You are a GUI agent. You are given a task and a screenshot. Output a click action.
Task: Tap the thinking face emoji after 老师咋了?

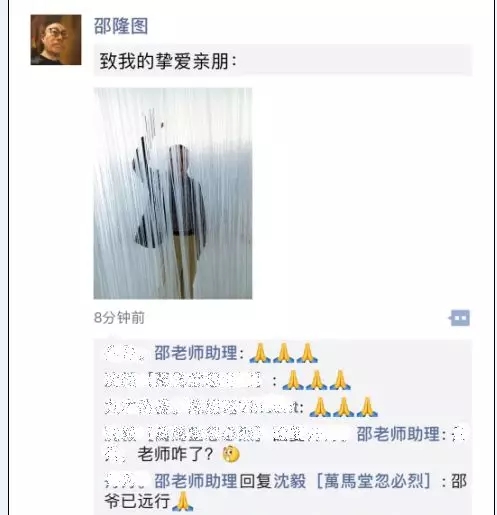(x=231, y=454)
